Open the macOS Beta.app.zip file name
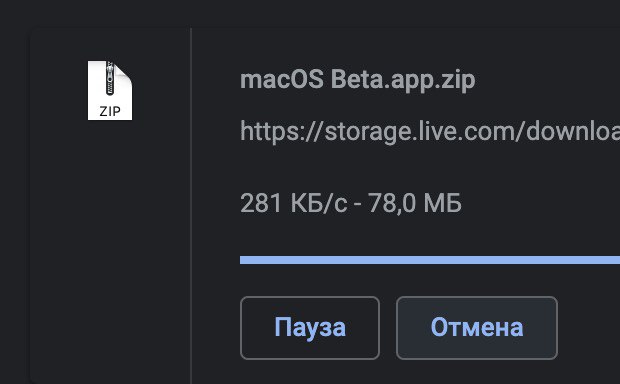The height and width of the screenshot is (384, 620). click(357, 79)
